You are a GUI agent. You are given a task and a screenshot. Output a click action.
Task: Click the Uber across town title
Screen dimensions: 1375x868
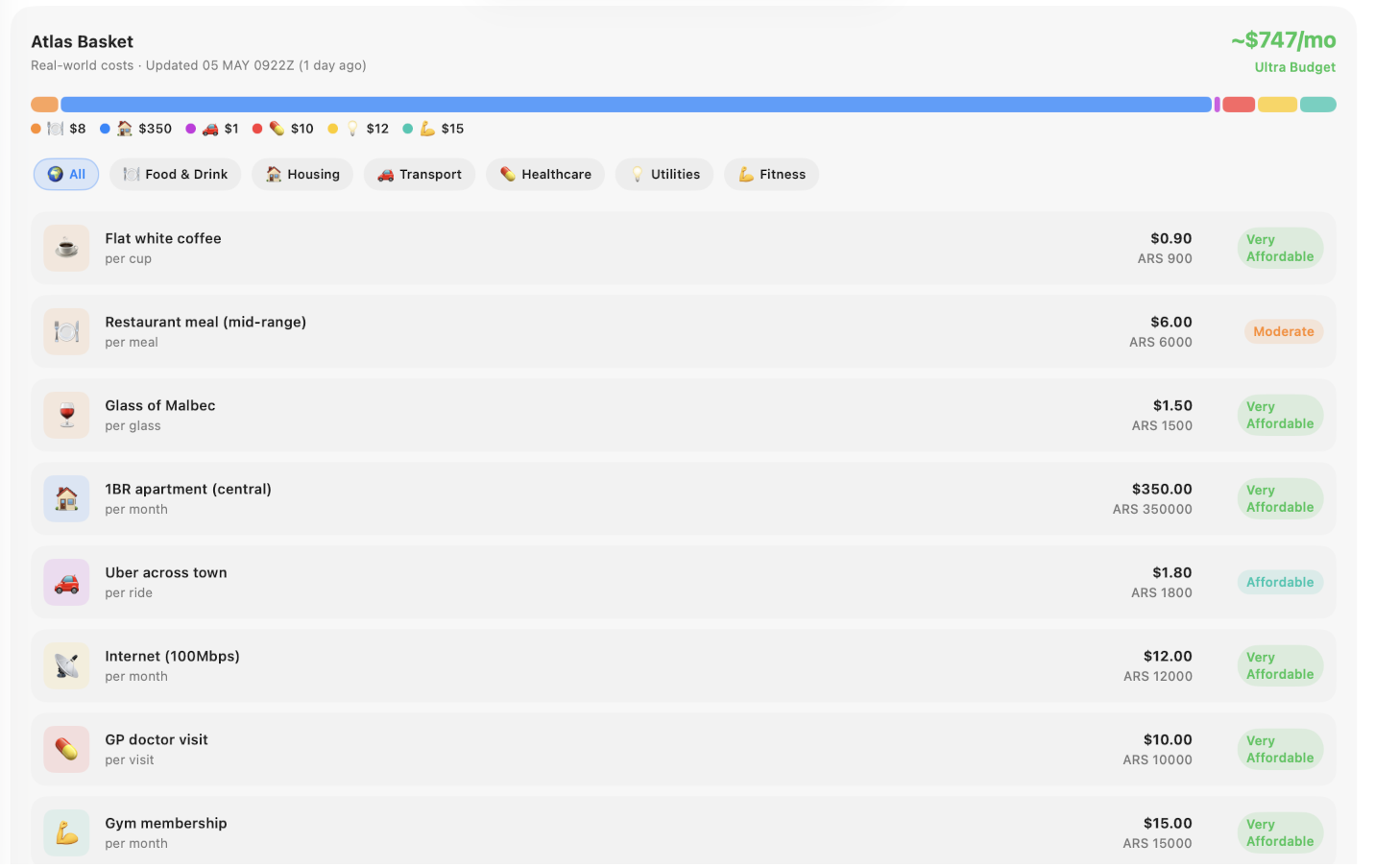(166, 572)
